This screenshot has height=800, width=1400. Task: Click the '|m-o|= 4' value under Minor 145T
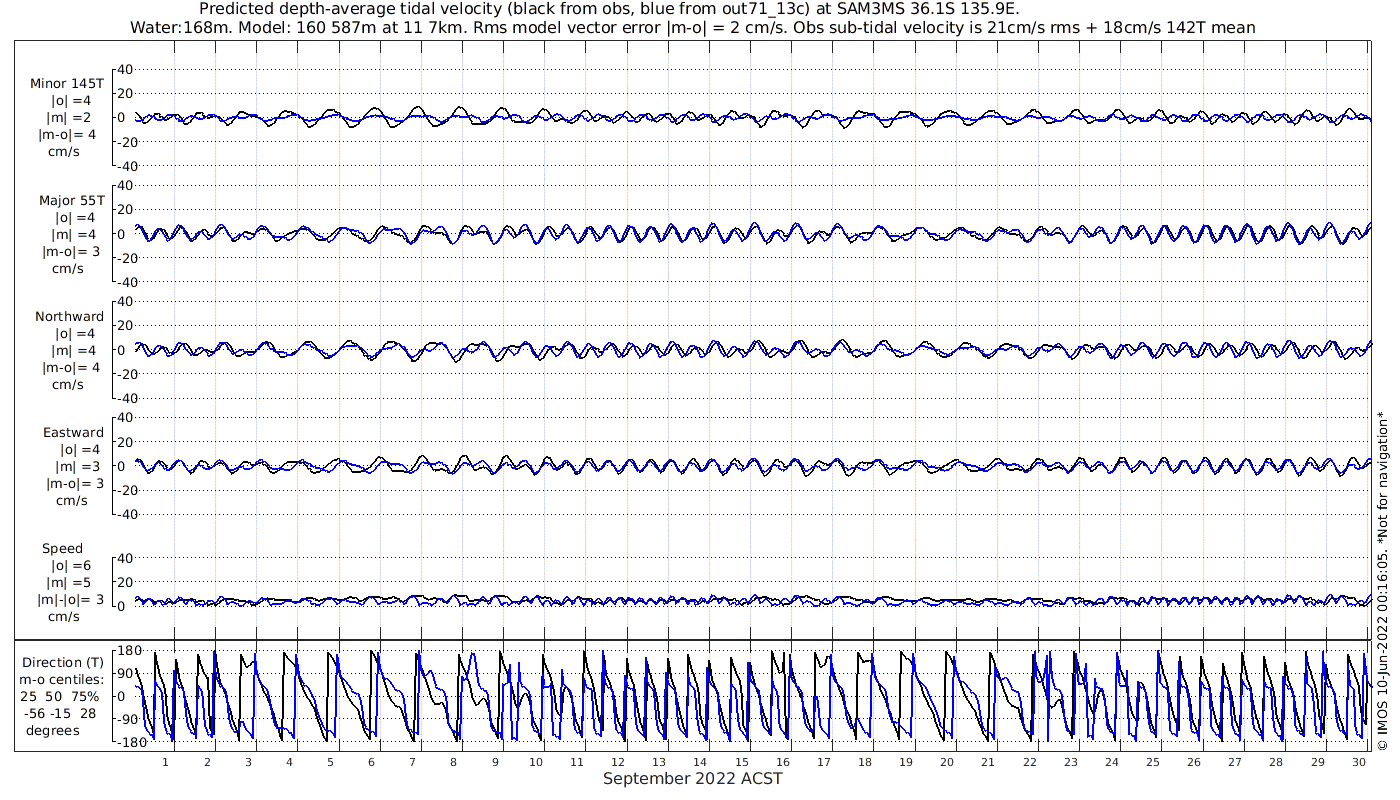click(67, 134)
